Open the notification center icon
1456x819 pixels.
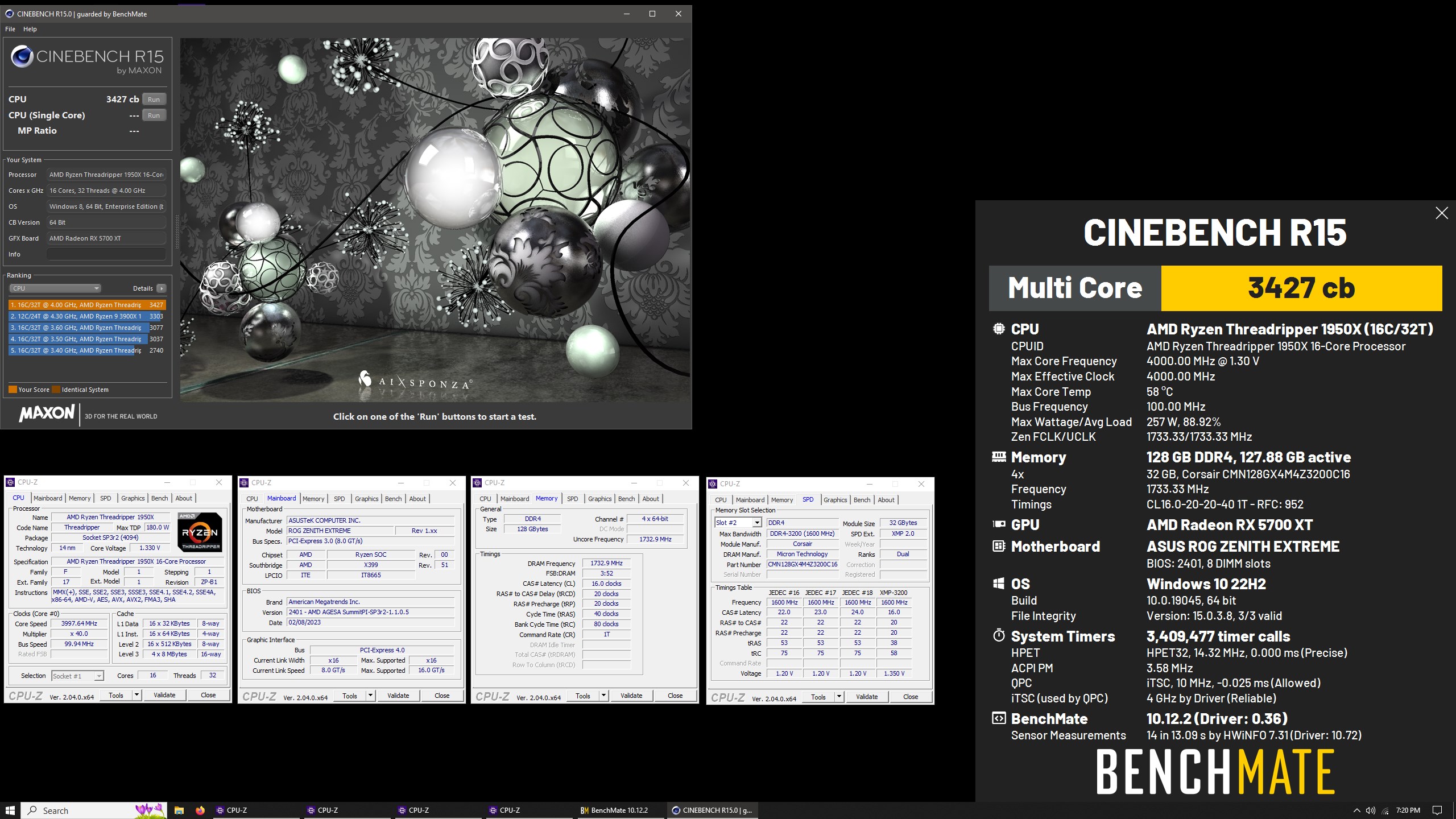1437,810
